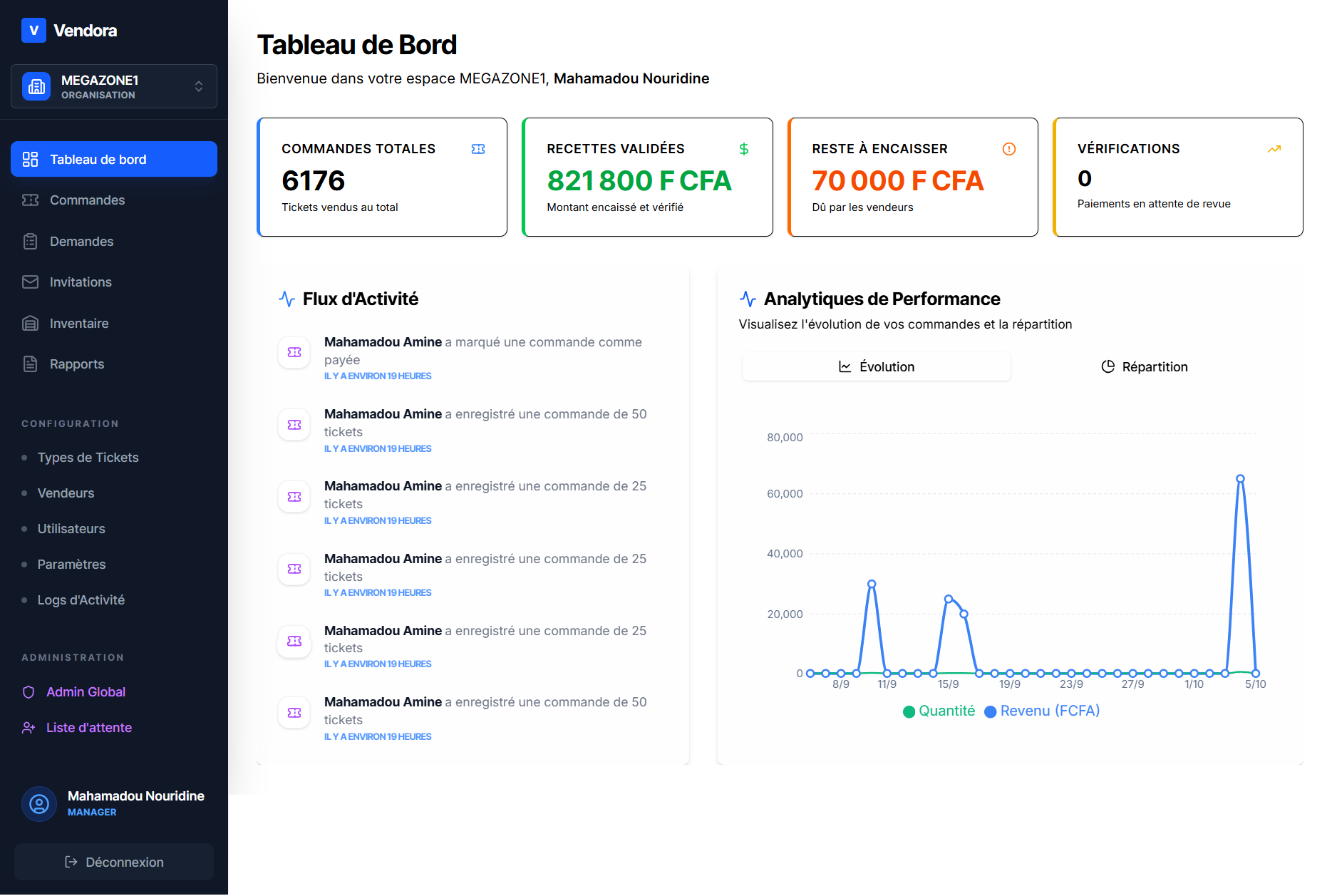Toggle the Quantité legend series
This screenshot has height=896, width=1332.
pyautogui.click(x=939, y=711)
